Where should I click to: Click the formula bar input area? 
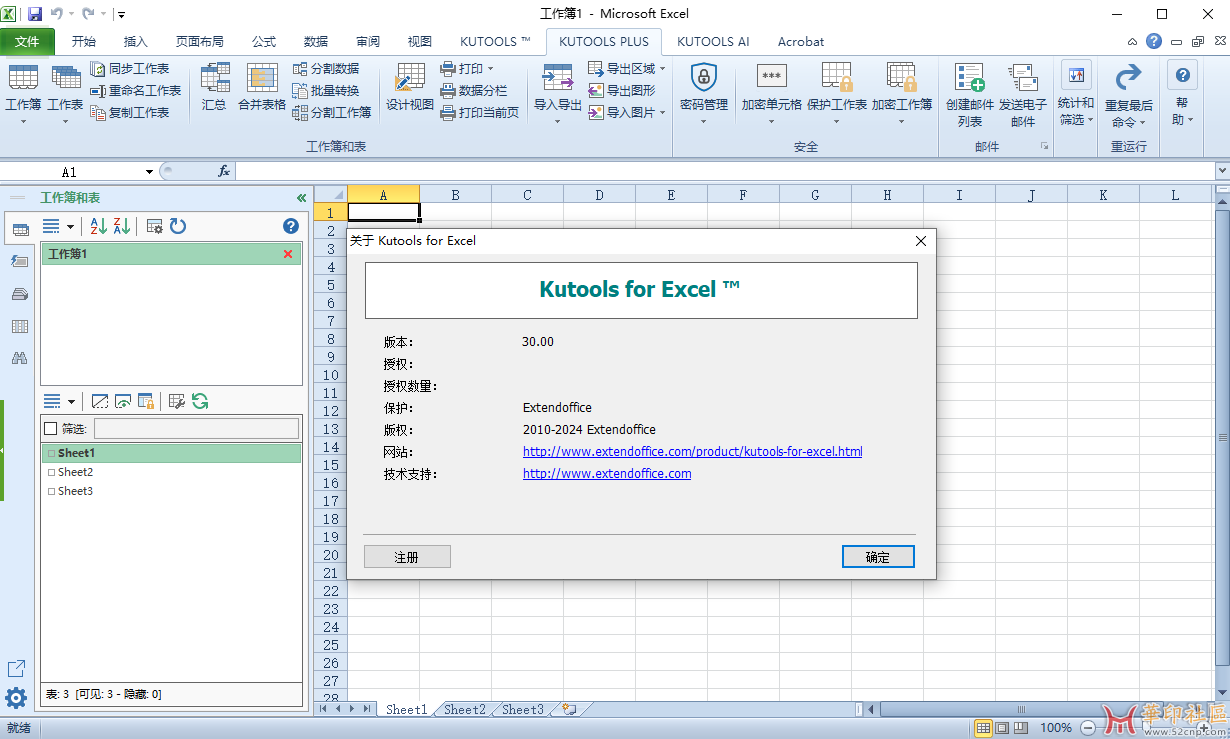[x=723, y=171]
